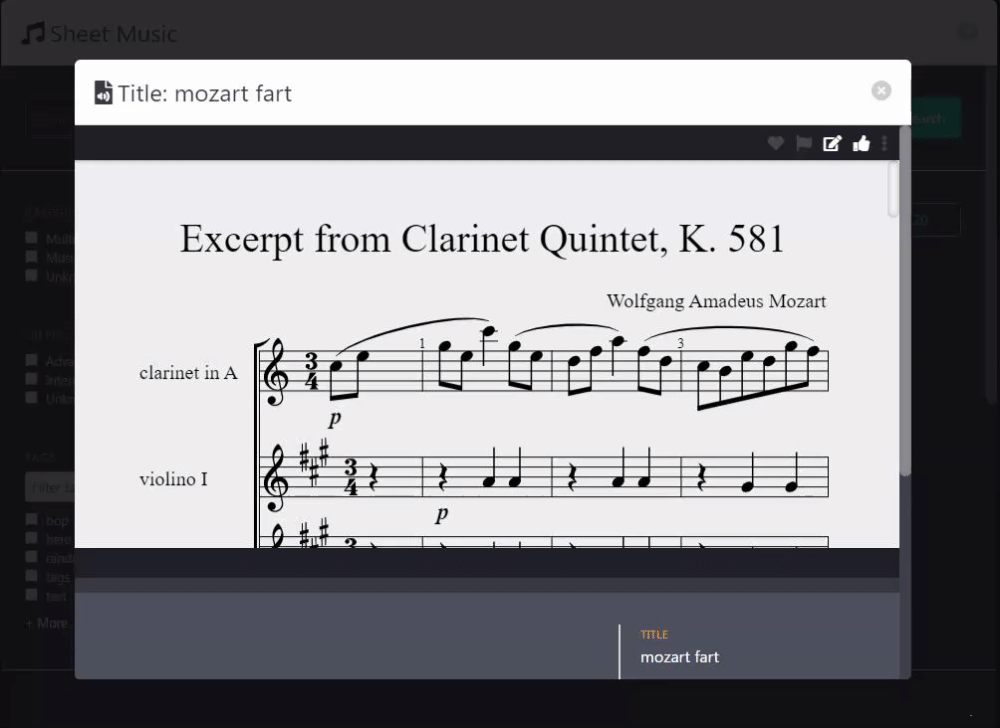Click the Wolfgang Amadeus Mozart composer text
Image resolution: width=1000 pixels, height=728 pixels.
[716, 301]
